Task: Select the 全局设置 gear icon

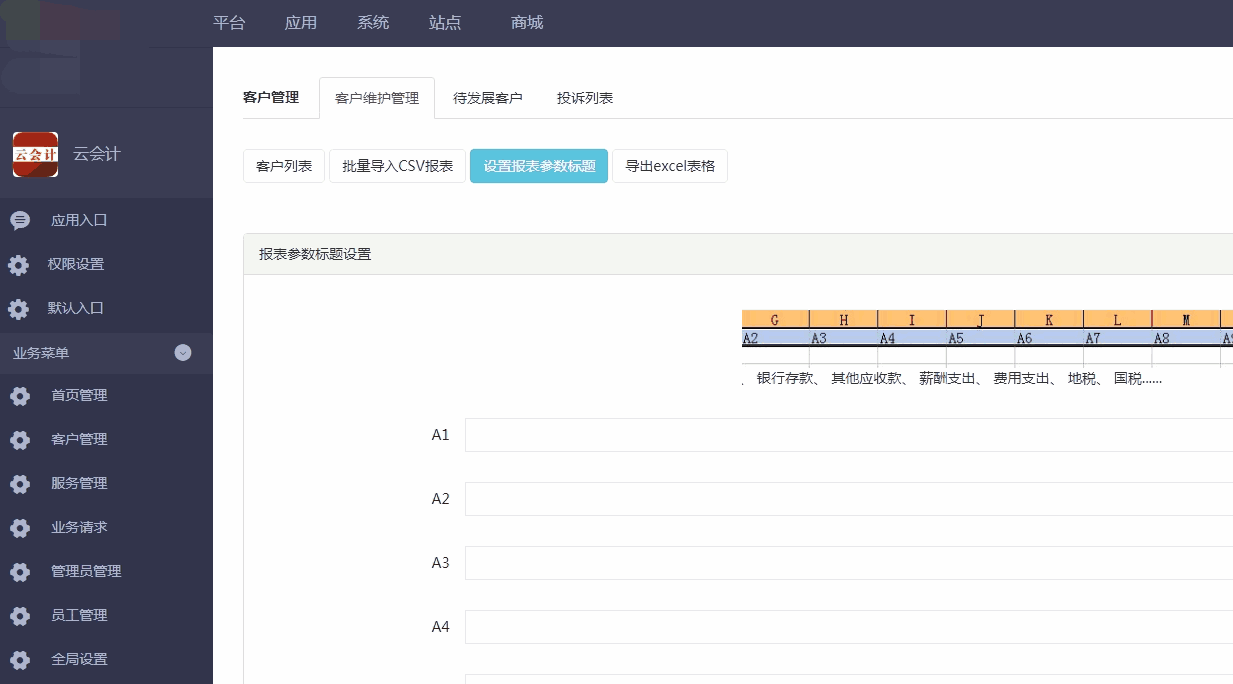Action: [x=22, y=659]
